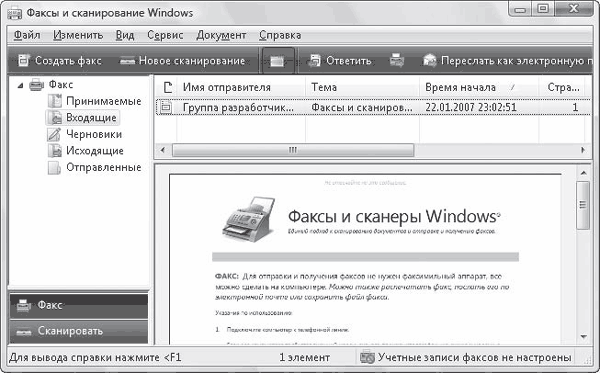Click the Факсы и сканеры Windows heading
Viewport: 600px width, 373px height.
click(x=394, y=217)
